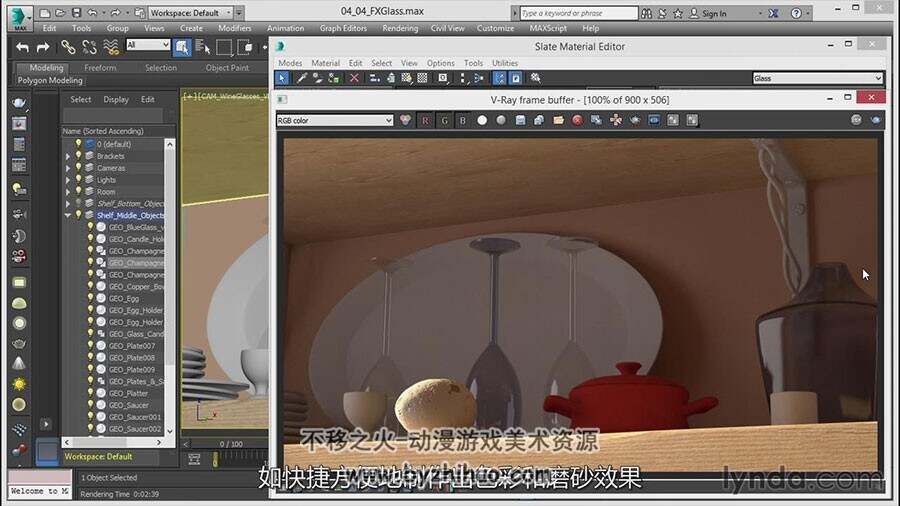Click the load image folder icon
Image resolution: width=900 pixels, height=506 pixels.
pyautogui.click(x=558, y=120)
